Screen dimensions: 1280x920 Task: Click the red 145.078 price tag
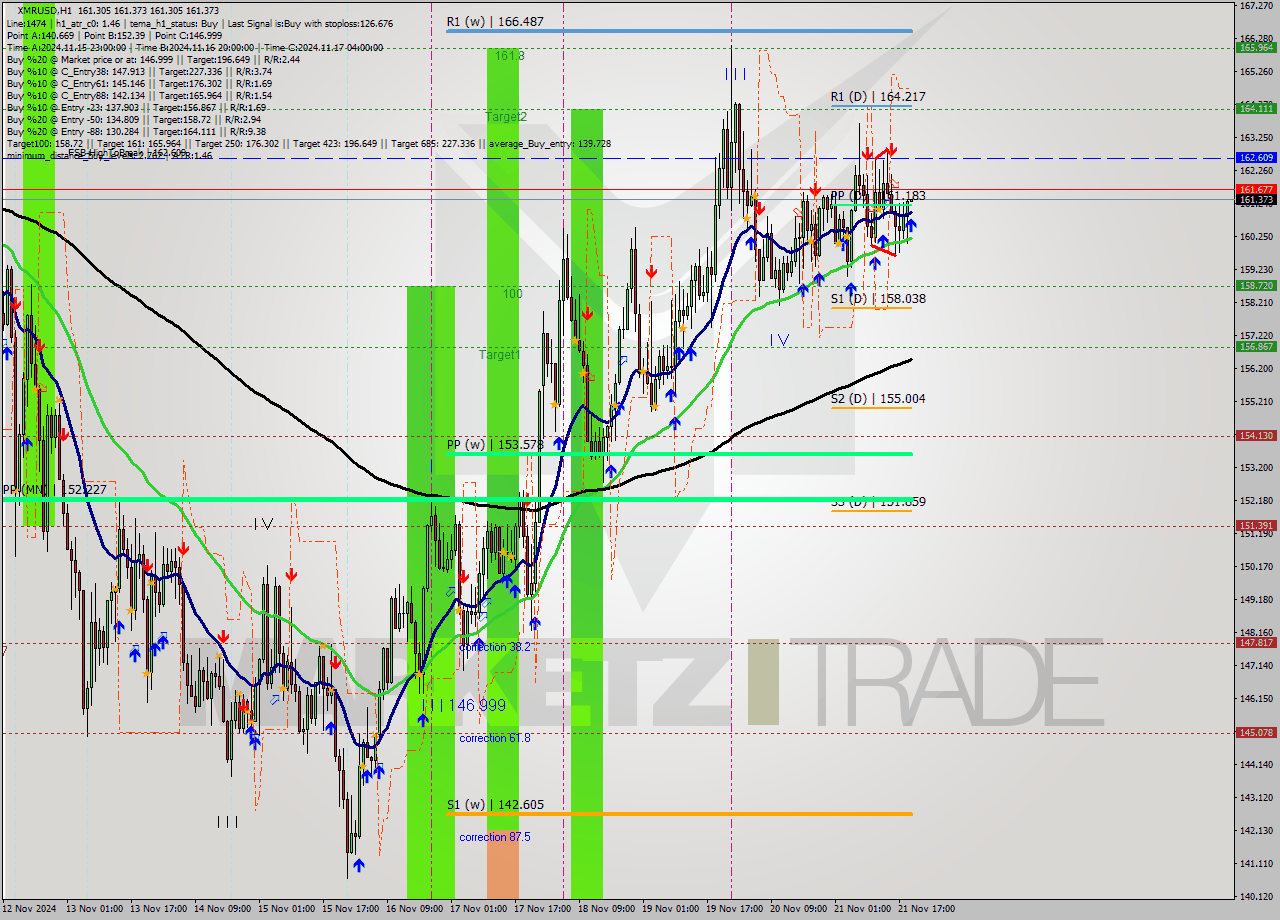(x=1256, y=733)
